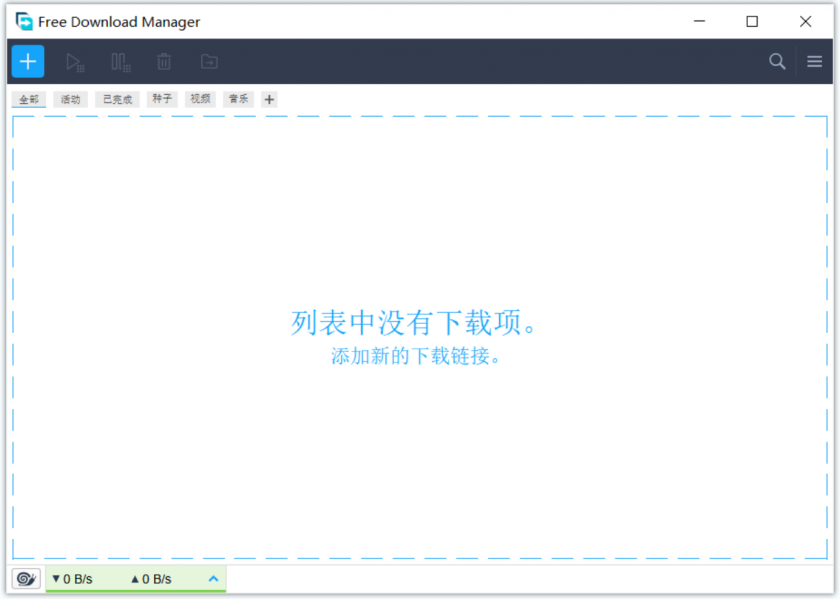Expand the speed panel chevron

[212, 578]
